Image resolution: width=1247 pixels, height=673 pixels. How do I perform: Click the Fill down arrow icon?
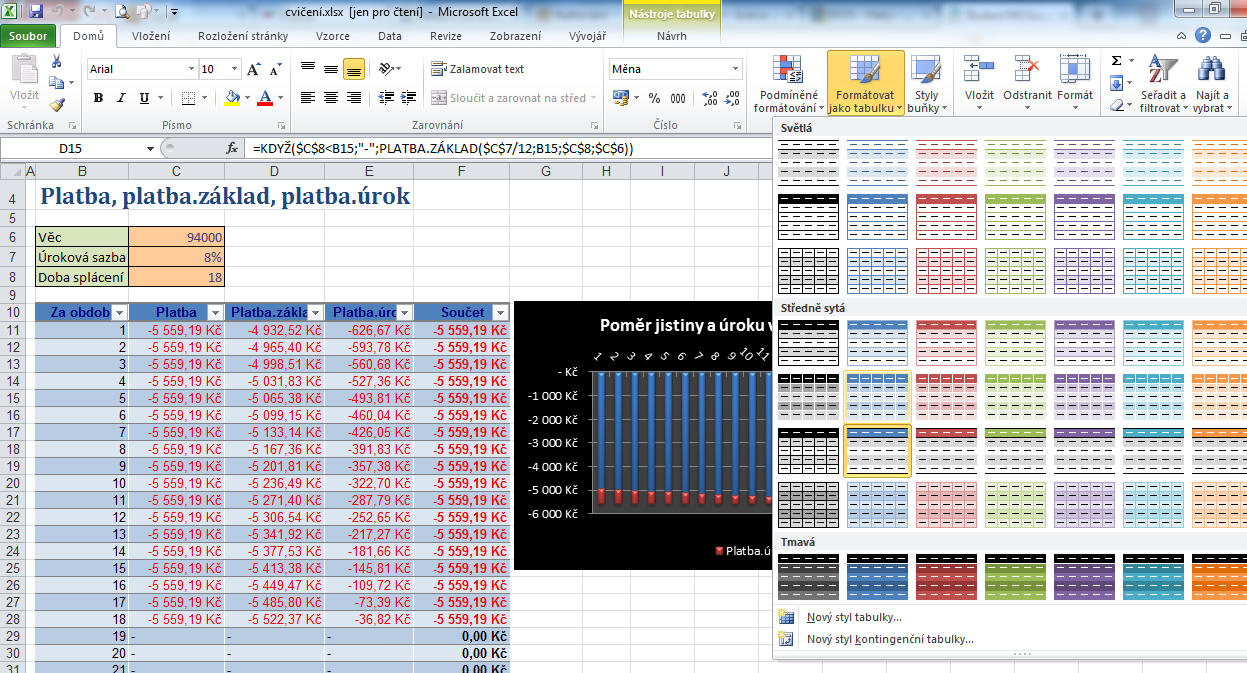pyautogui.click(x=1116, y=83)
